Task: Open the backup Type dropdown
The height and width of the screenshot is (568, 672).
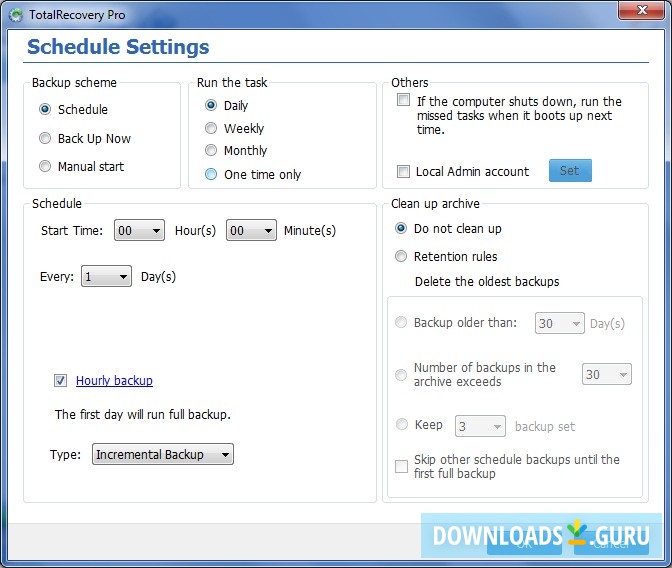Action: coord(163,454)
